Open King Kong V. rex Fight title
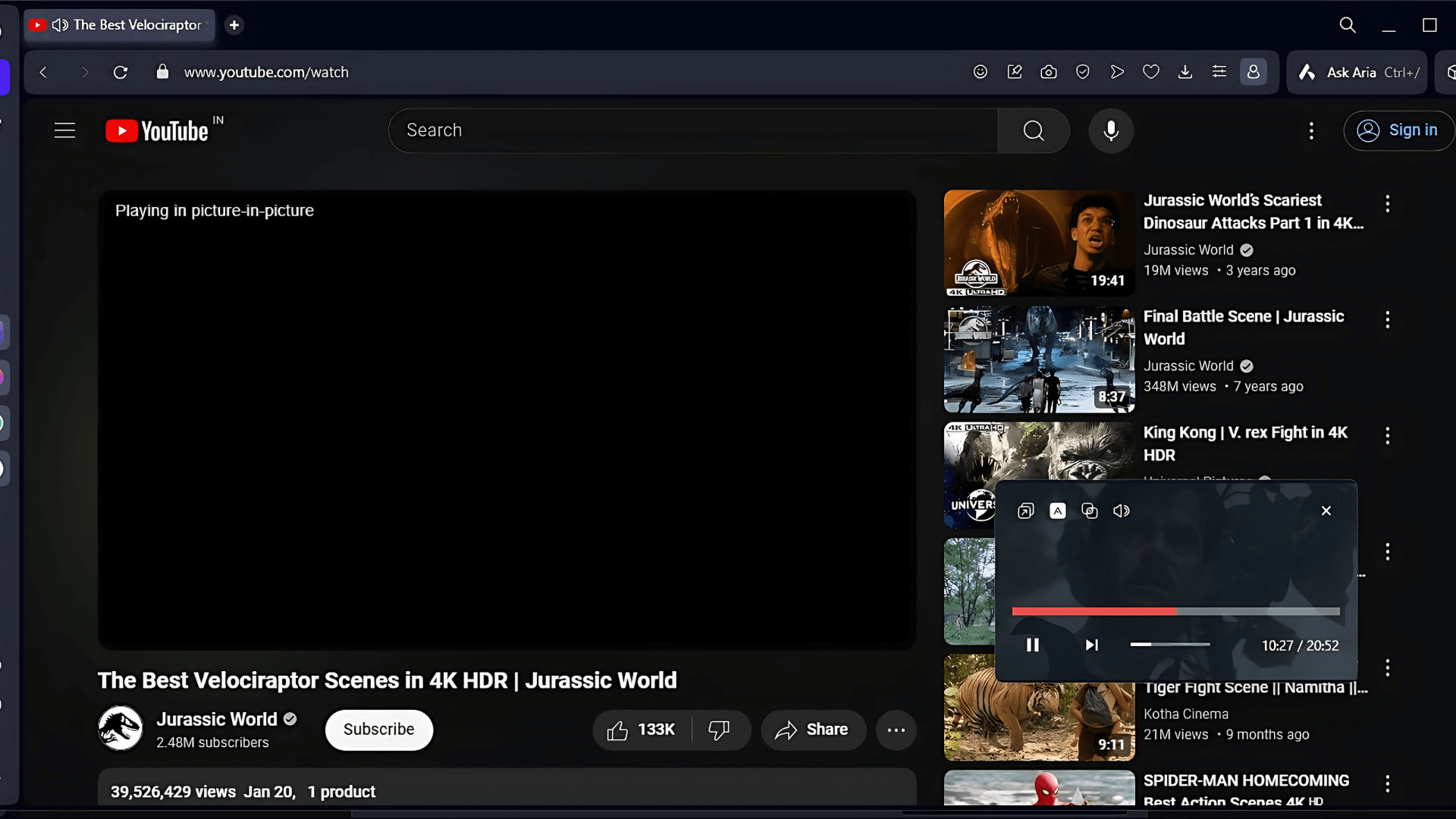1456x819 pixels. (1245, 444)
